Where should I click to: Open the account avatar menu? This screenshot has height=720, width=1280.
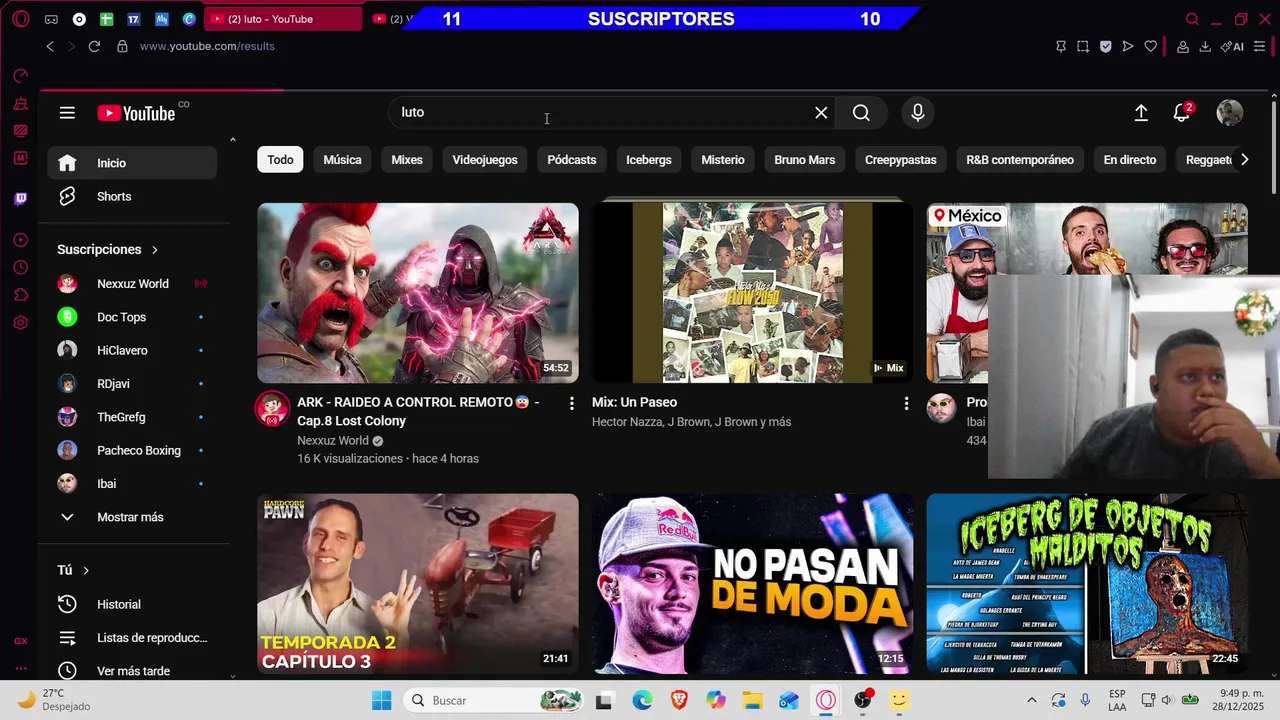[1229, 113]
